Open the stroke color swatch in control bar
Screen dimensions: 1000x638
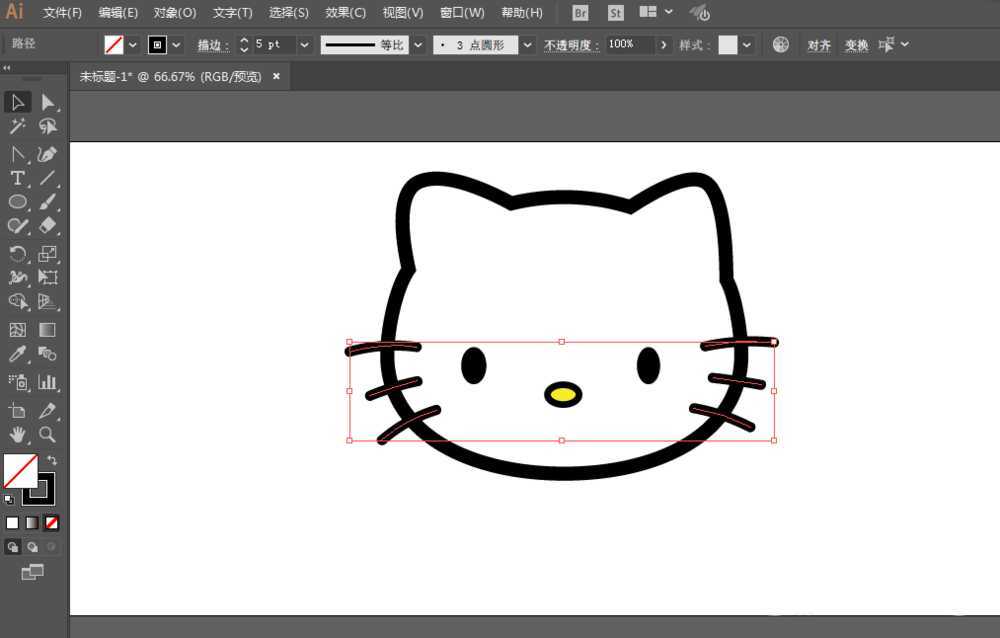(160, 44)
